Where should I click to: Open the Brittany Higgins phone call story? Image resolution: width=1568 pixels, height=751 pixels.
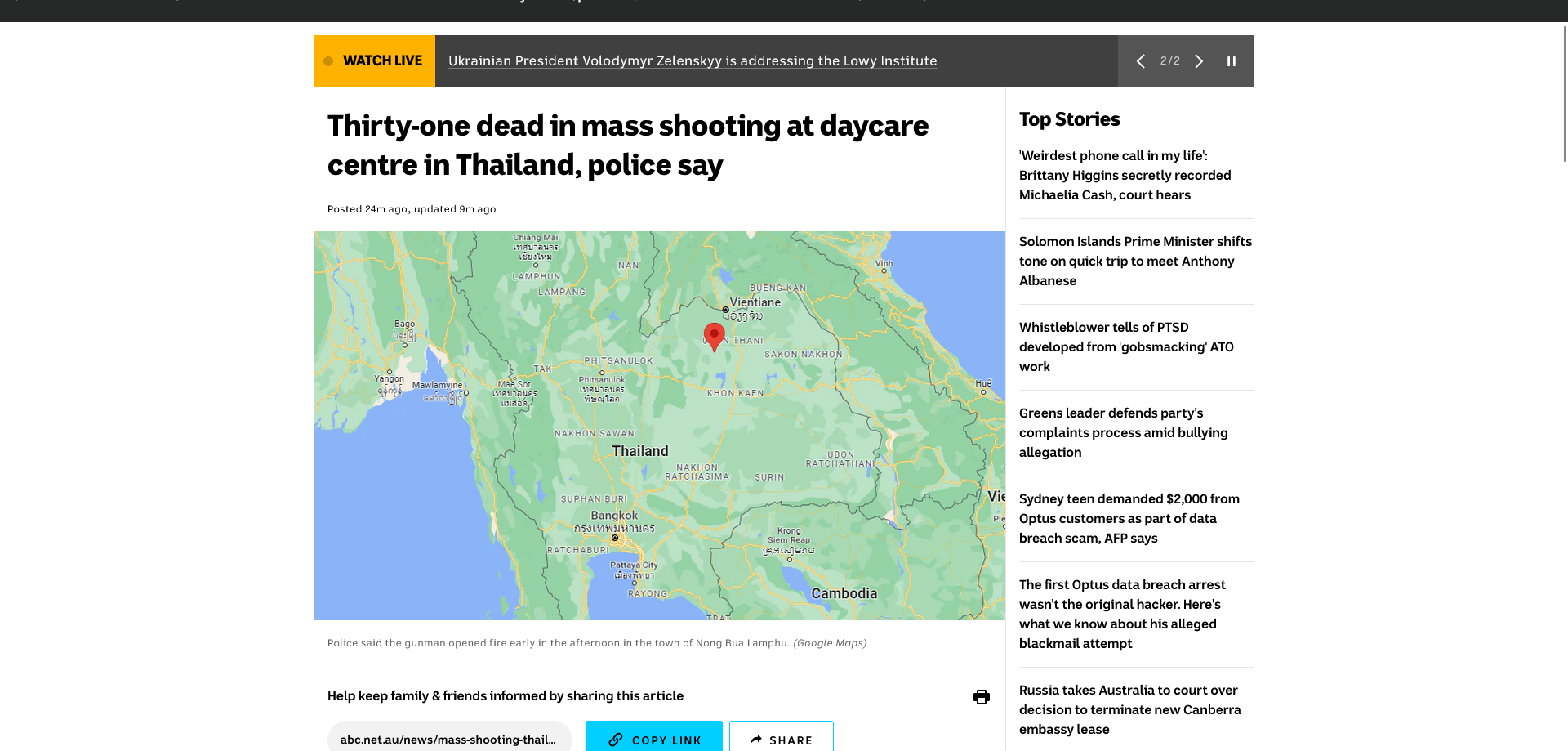(x=1125, y=175)
